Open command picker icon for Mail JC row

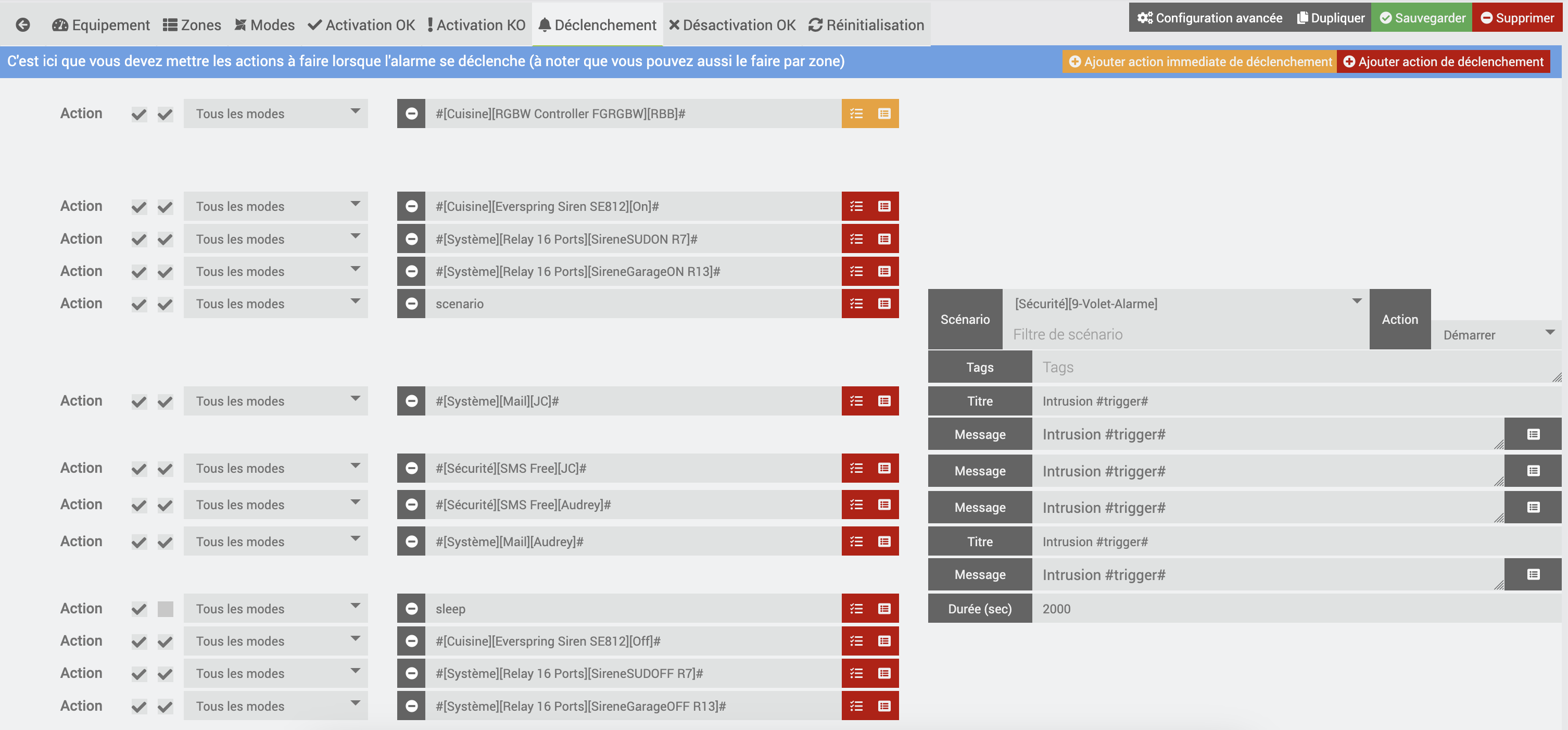884,401
